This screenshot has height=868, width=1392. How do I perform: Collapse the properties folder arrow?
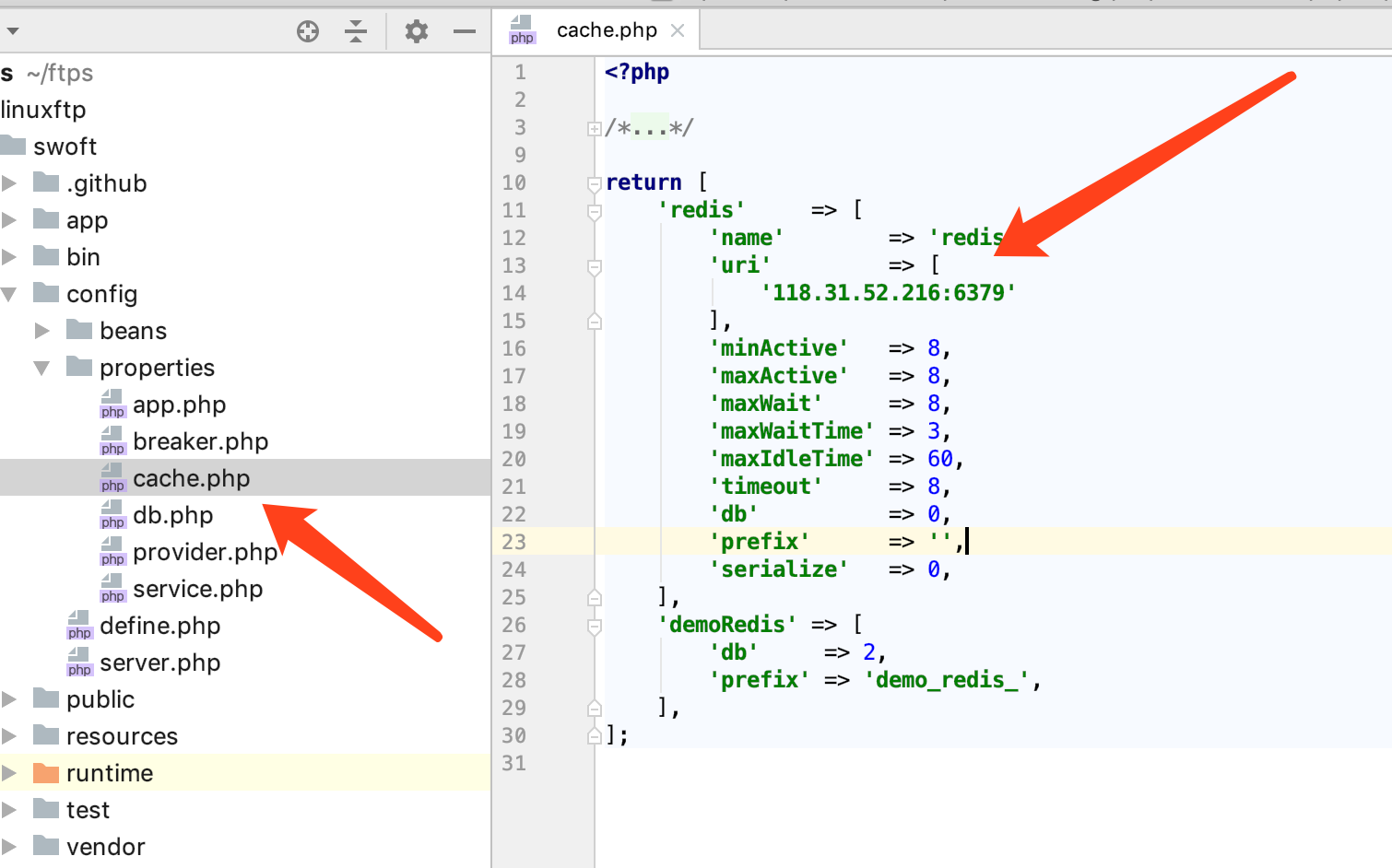click(42, 368)
